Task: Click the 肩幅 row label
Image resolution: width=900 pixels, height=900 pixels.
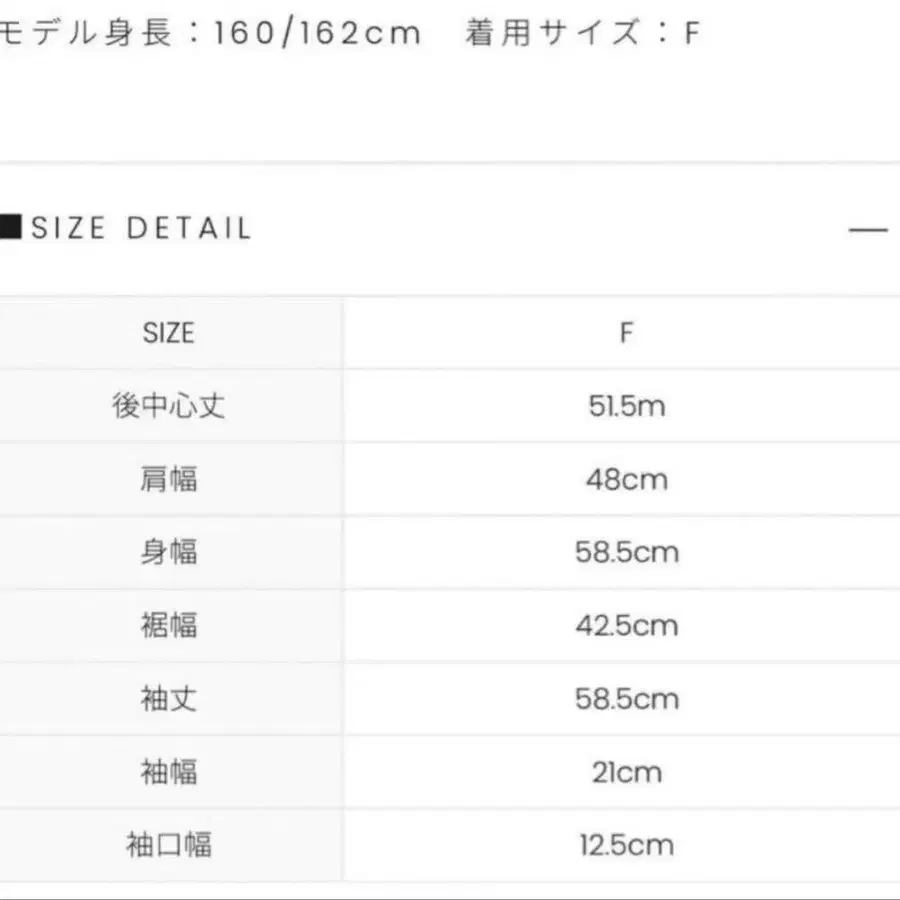Action: click(x=169, y=479)
